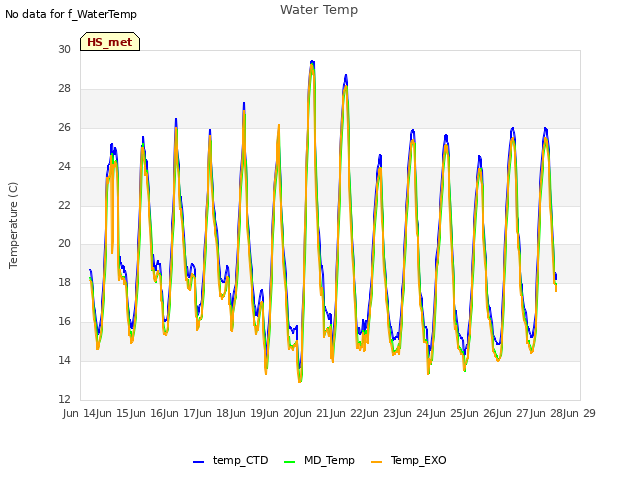Toggle the MD_Temp legend entry
Image resolution: width=640 pixels, height=480 pixels.
coord(319,460)
